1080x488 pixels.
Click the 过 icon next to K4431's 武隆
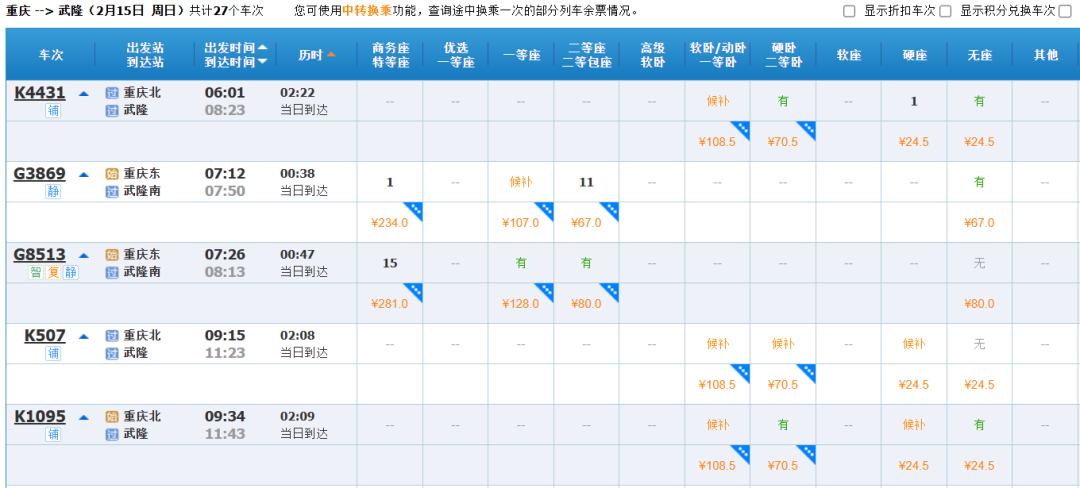112,110
